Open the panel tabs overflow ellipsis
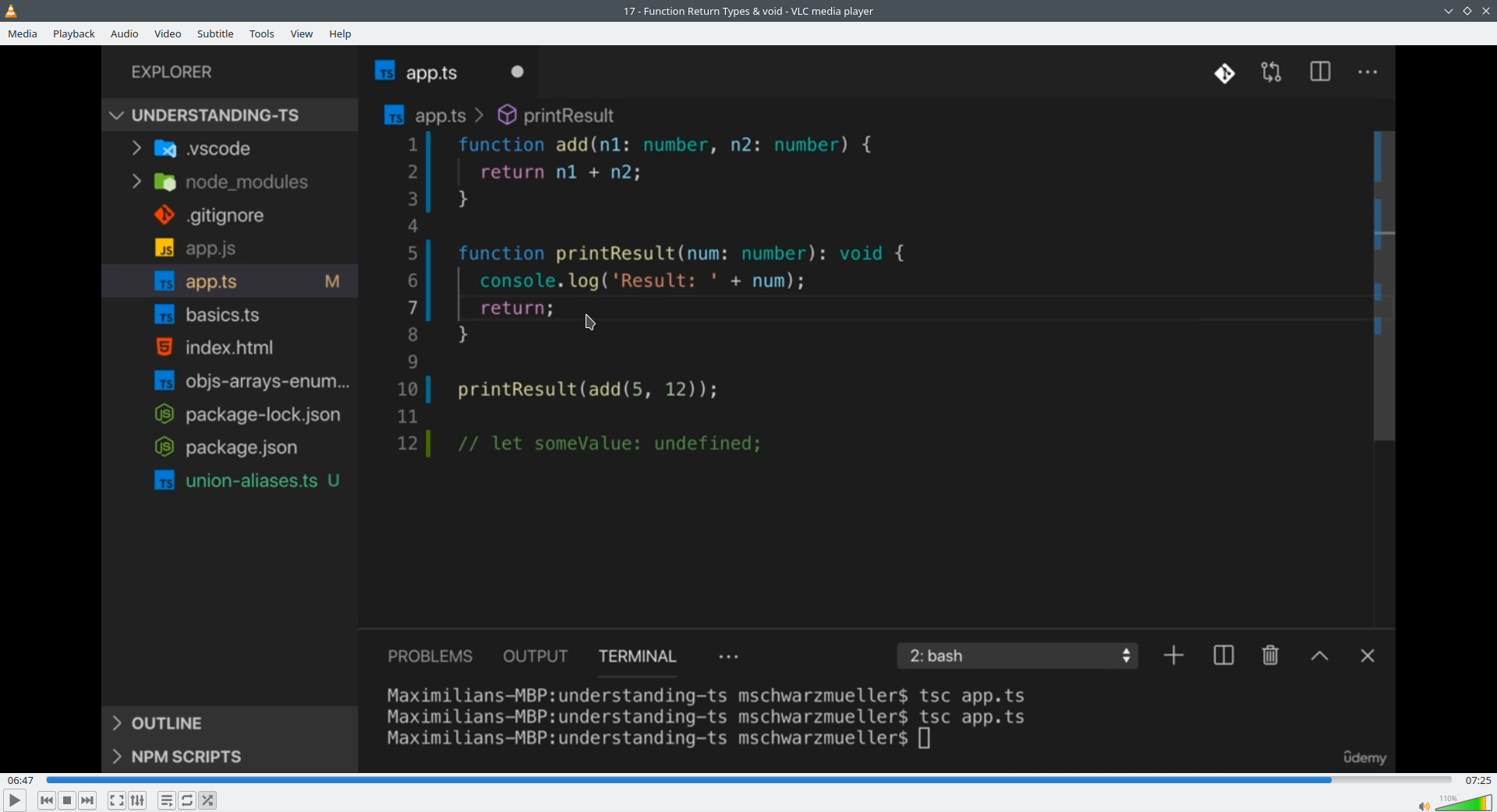Screen dimensions: 1497x812 (x=729, y=657)
